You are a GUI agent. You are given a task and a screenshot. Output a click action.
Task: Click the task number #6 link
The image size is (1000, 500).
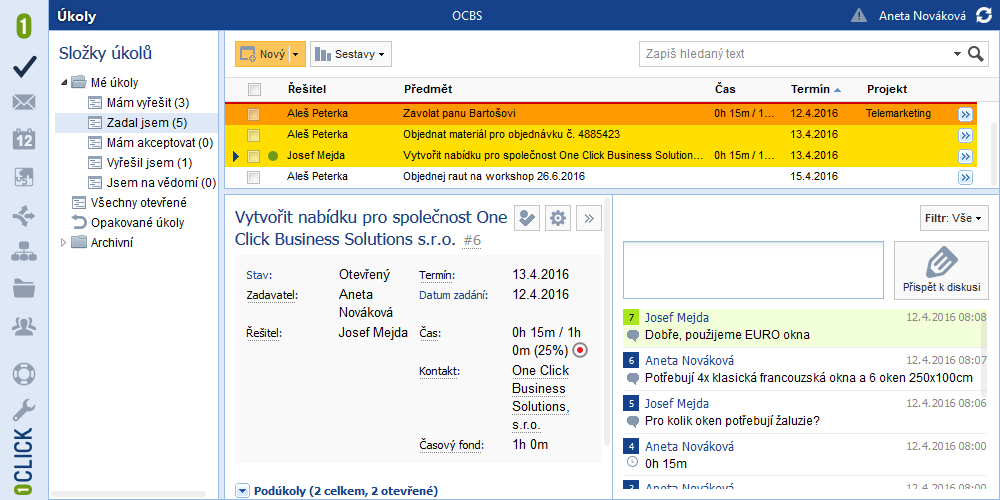[472, 240]
